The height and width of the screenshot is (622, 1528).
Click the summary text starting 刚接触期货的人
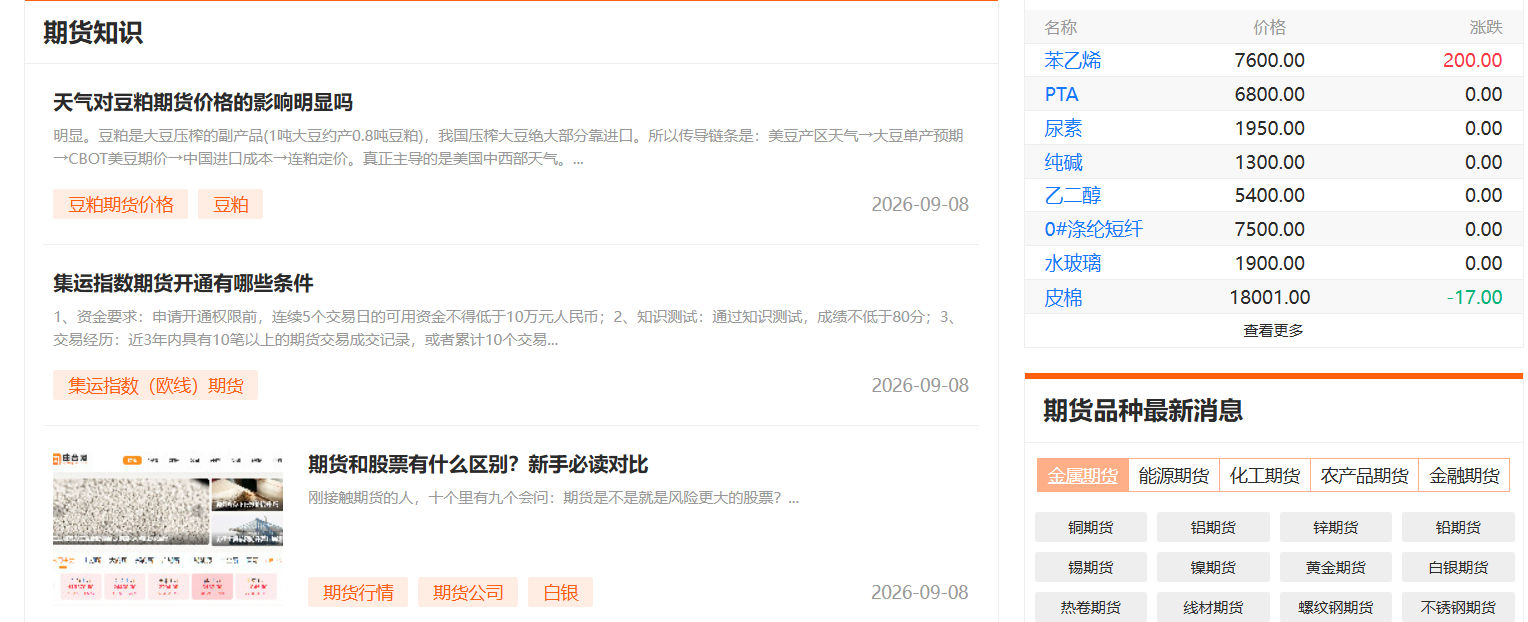[x=554, y=497]
